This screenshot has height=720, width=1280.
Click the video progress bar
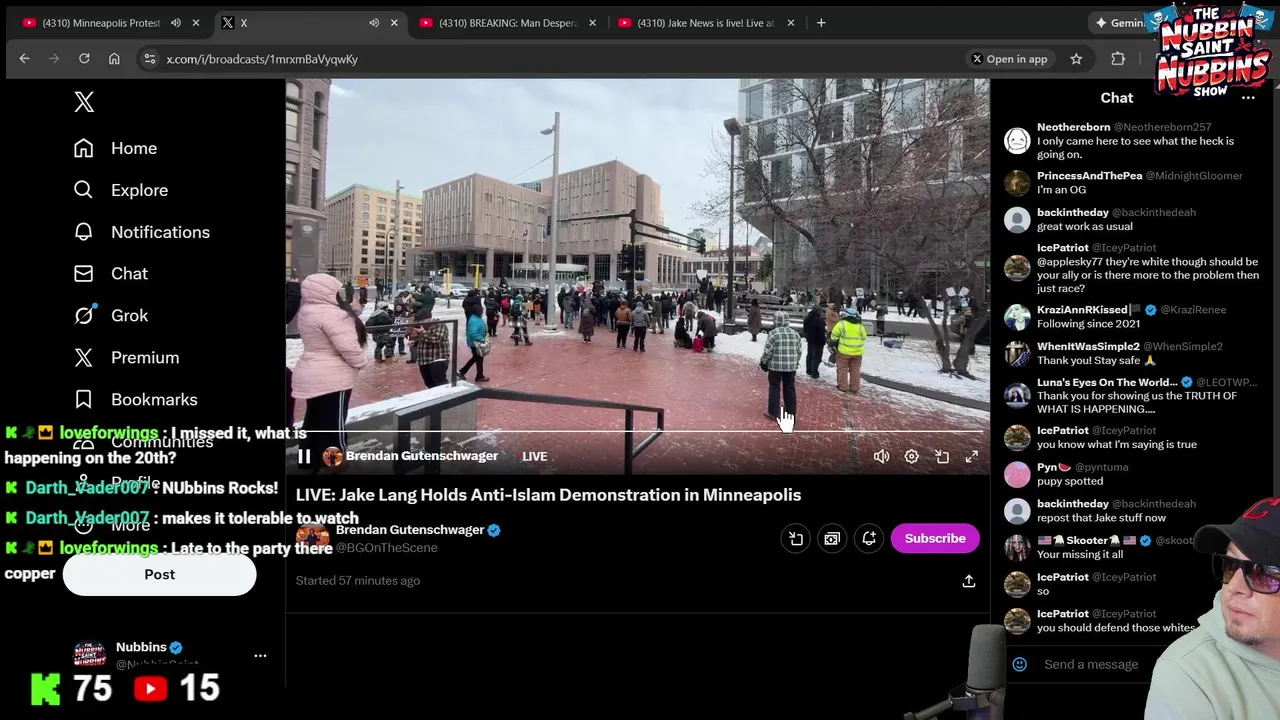[638, 433]
